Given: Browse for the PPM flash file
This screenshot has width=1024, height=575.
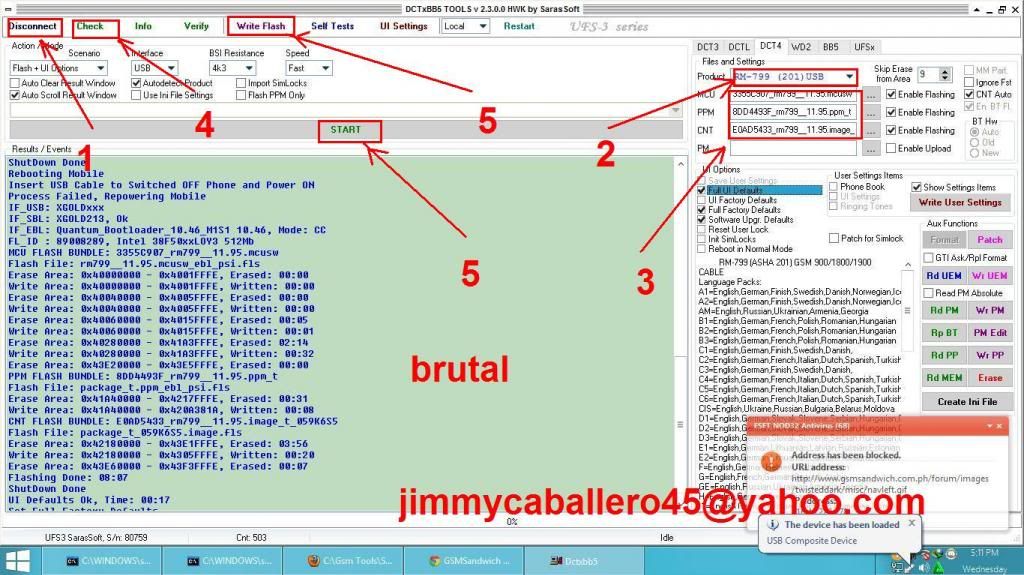Looking at the screenshot, I should point(871,112).
